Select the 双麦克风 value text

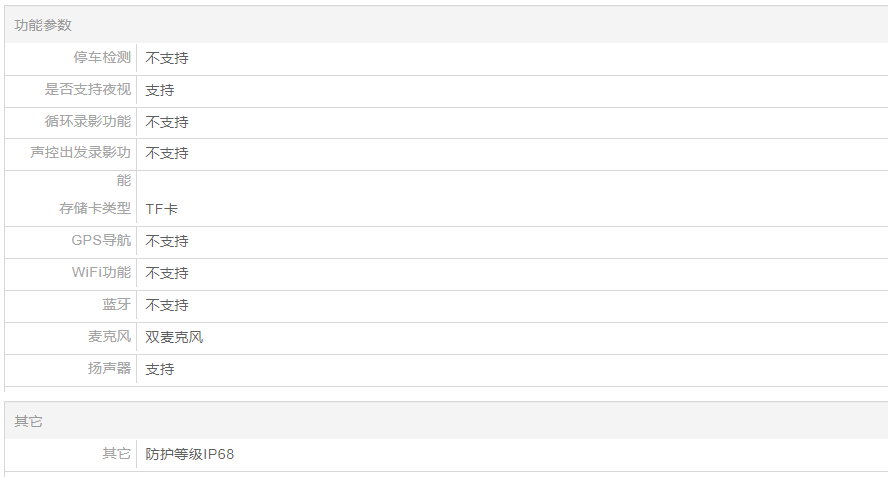(x=174, y=337)
